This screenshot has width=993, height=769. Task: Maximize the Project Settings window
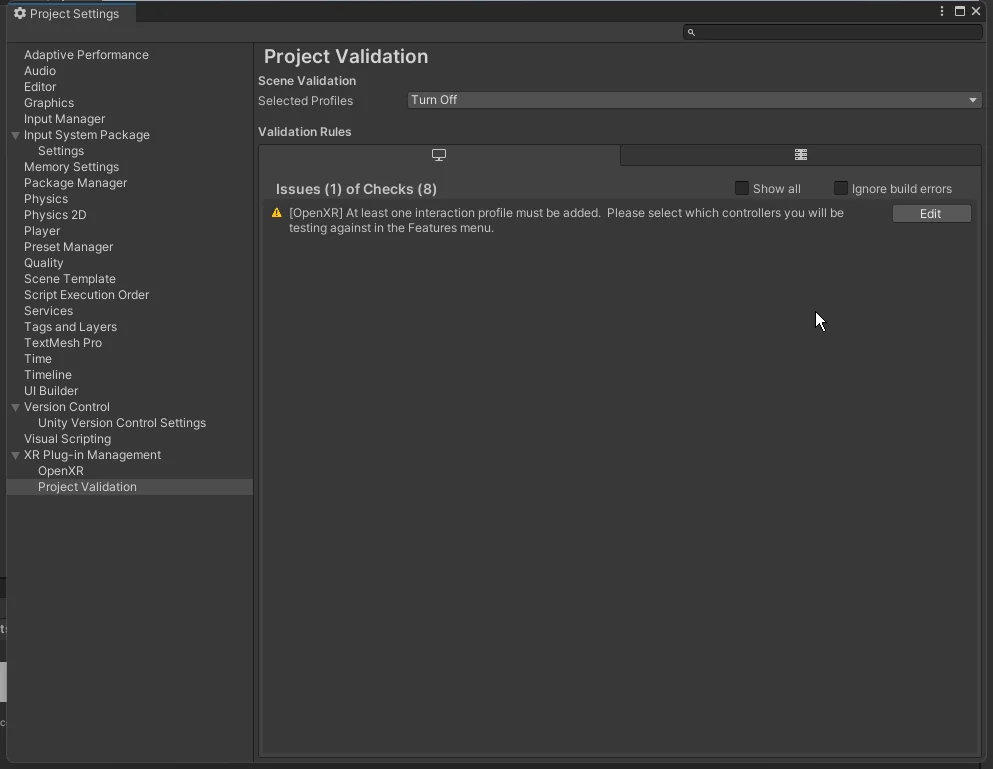coord(960,11)
